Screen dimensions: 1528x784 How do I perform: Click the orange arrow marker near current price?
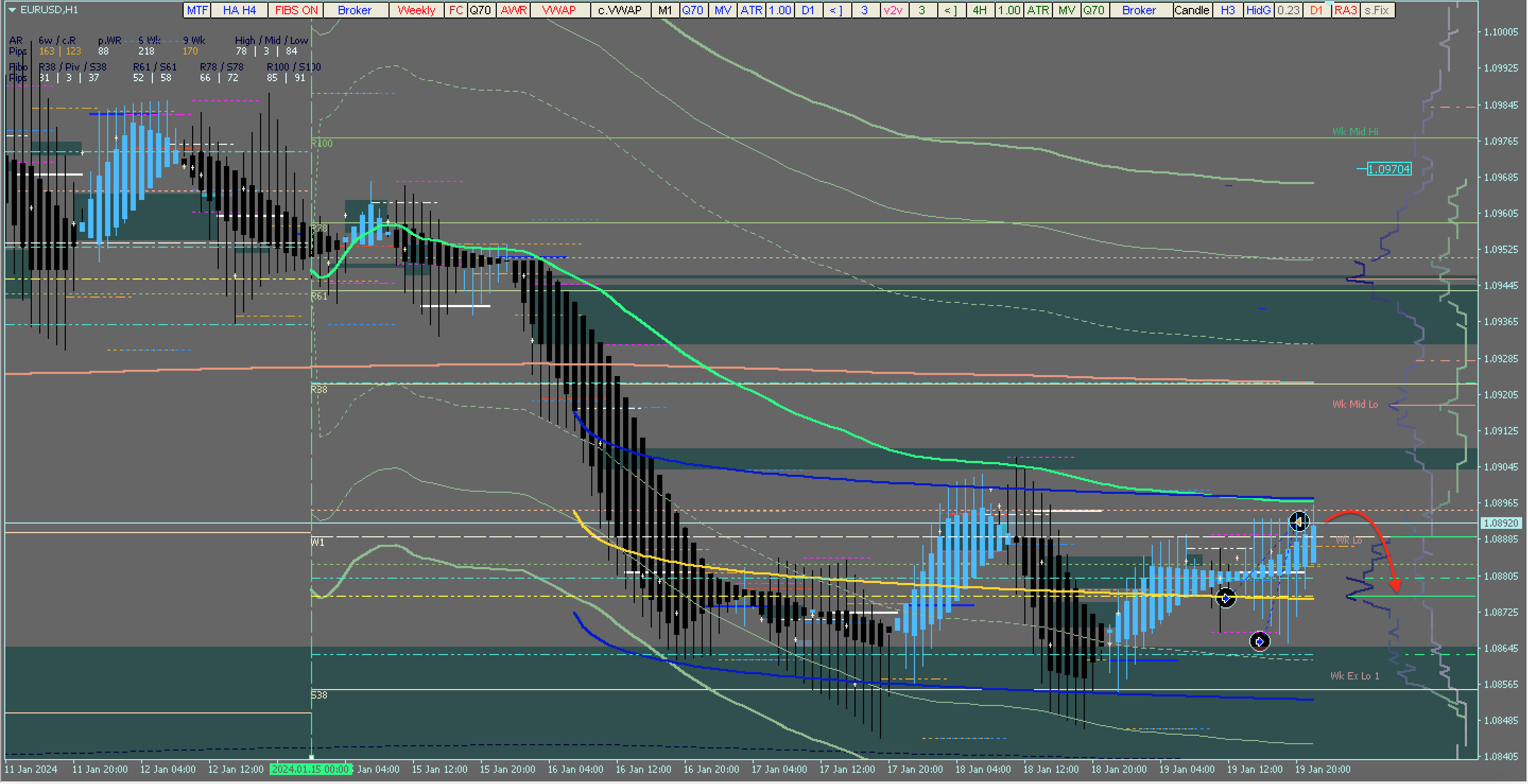pos(1298,522)
